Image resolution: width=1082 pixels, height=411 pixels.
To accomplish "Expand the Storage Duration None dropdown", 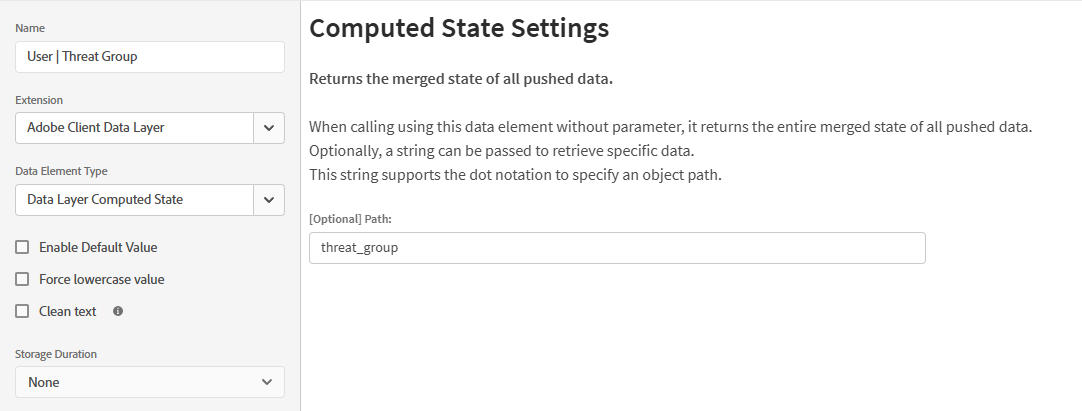I will (x=150, y=382).
